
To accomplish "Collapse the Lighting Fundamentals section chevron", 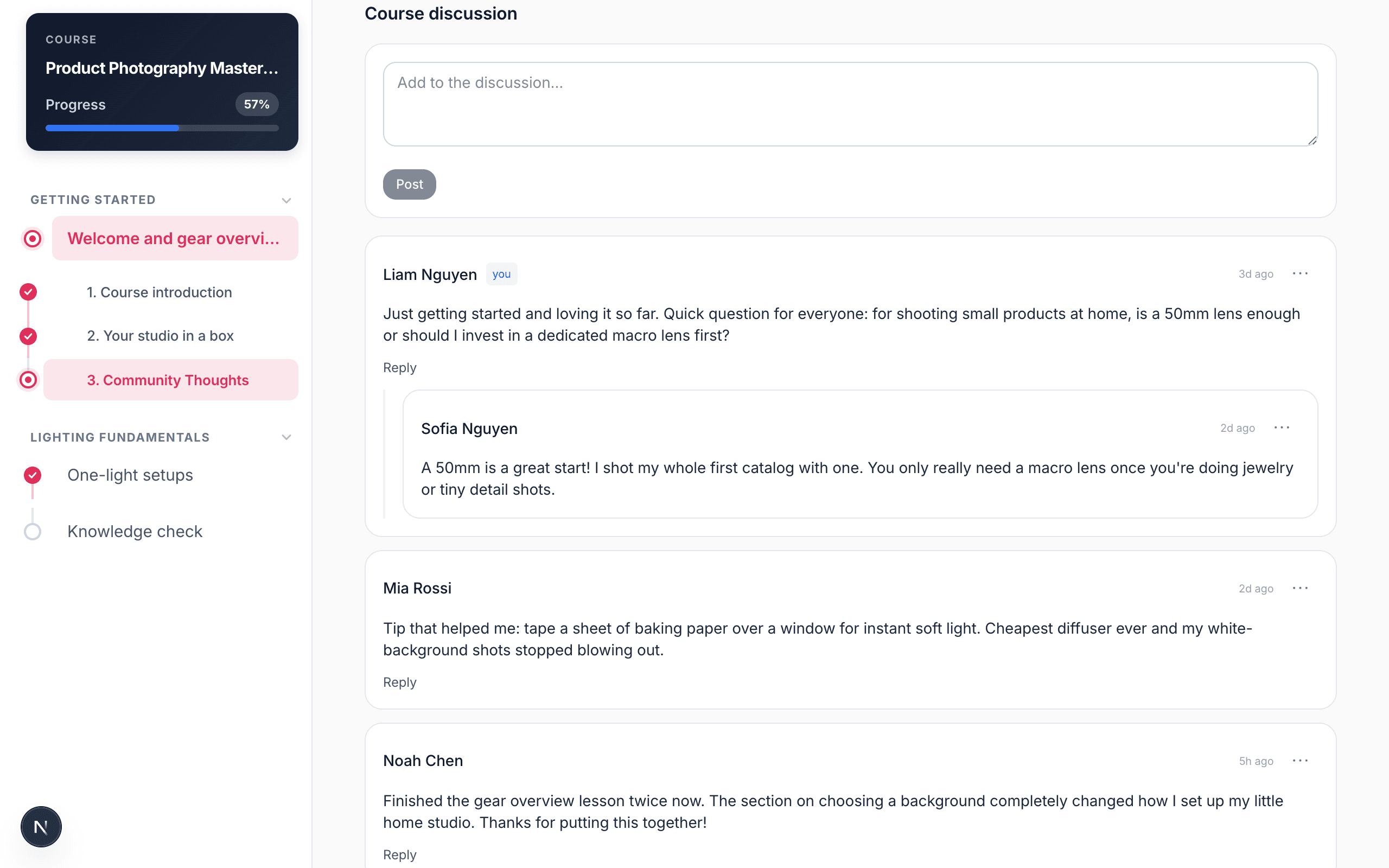I will [x=286, y=437].
